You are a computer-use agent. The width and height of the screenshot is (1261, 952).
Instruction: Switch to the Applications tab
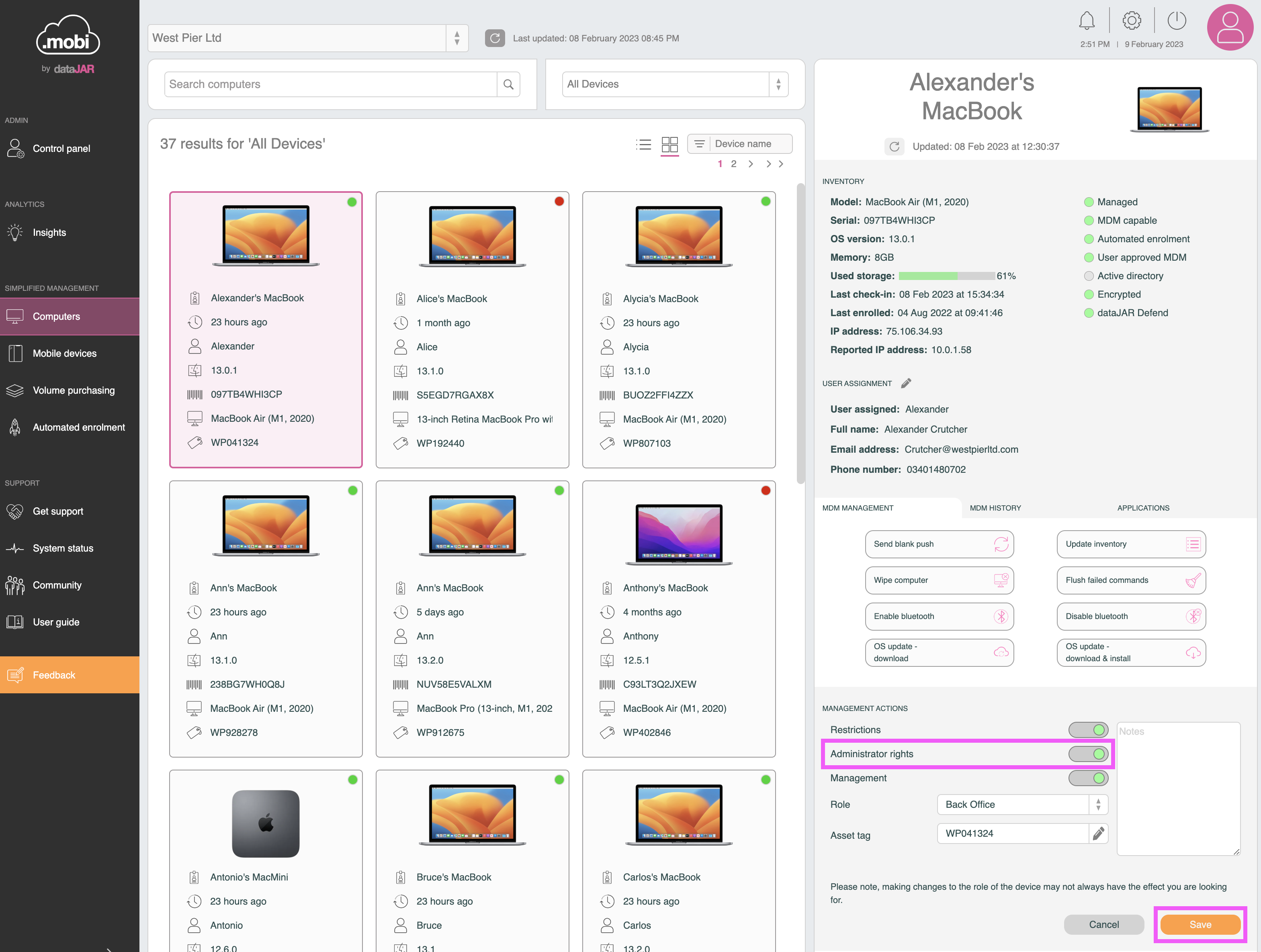1143,508
